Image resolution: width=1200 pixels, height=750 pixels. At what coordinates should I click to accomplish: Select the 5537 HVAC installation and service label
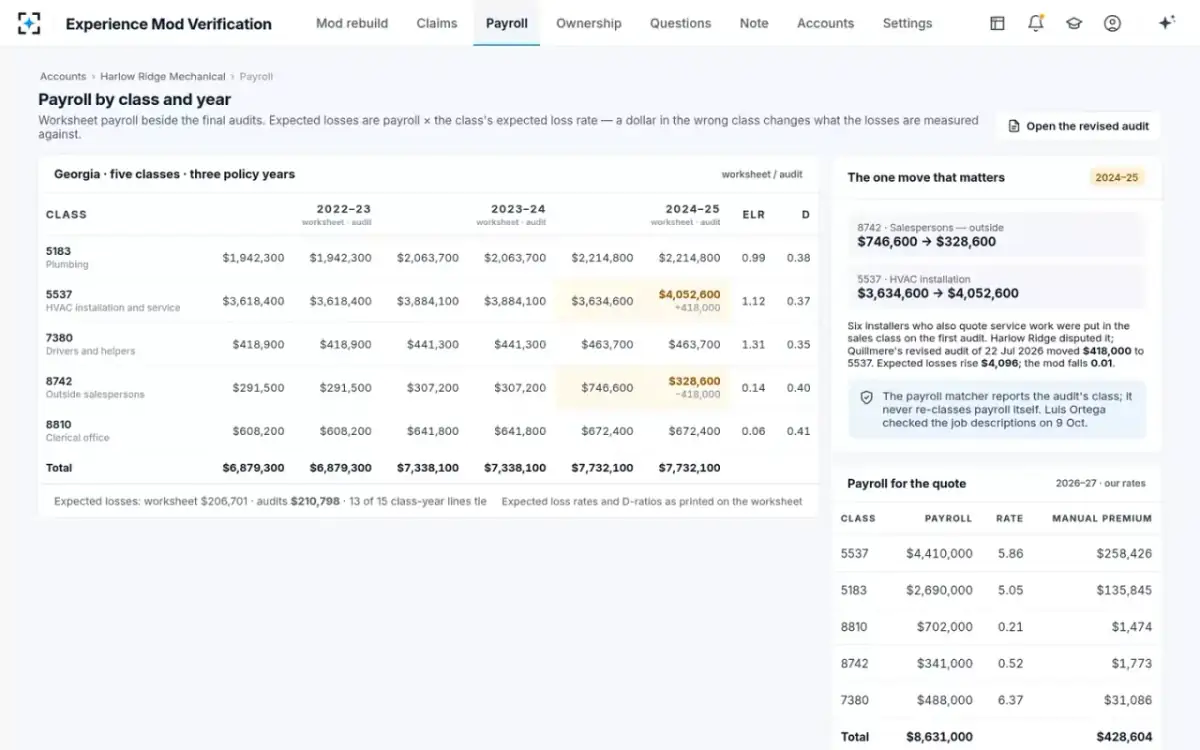click(113, 300)
